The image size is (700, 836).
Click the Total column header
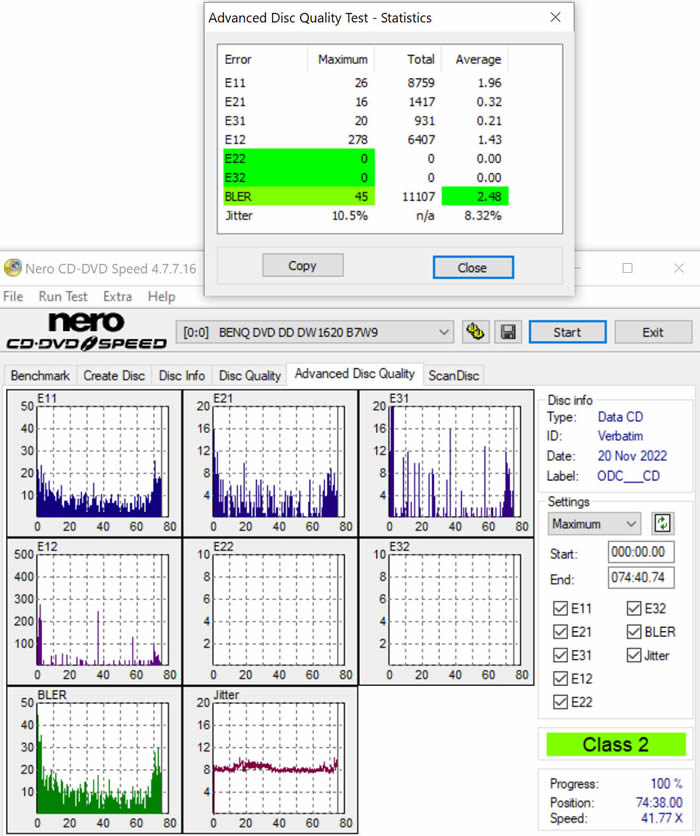(x=409, y=59)
